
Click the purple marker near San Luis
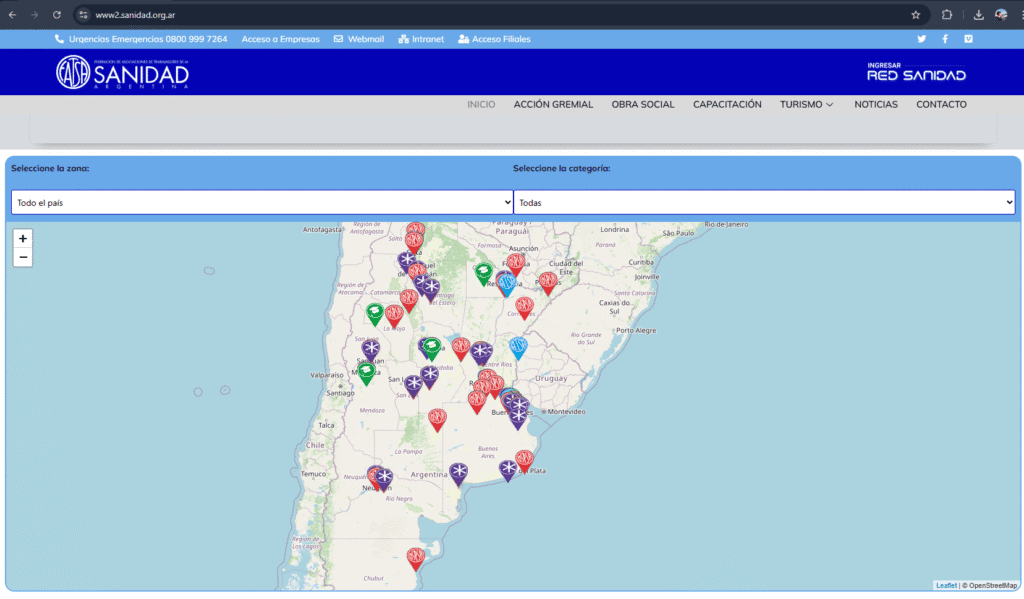[x=413, y=386]
